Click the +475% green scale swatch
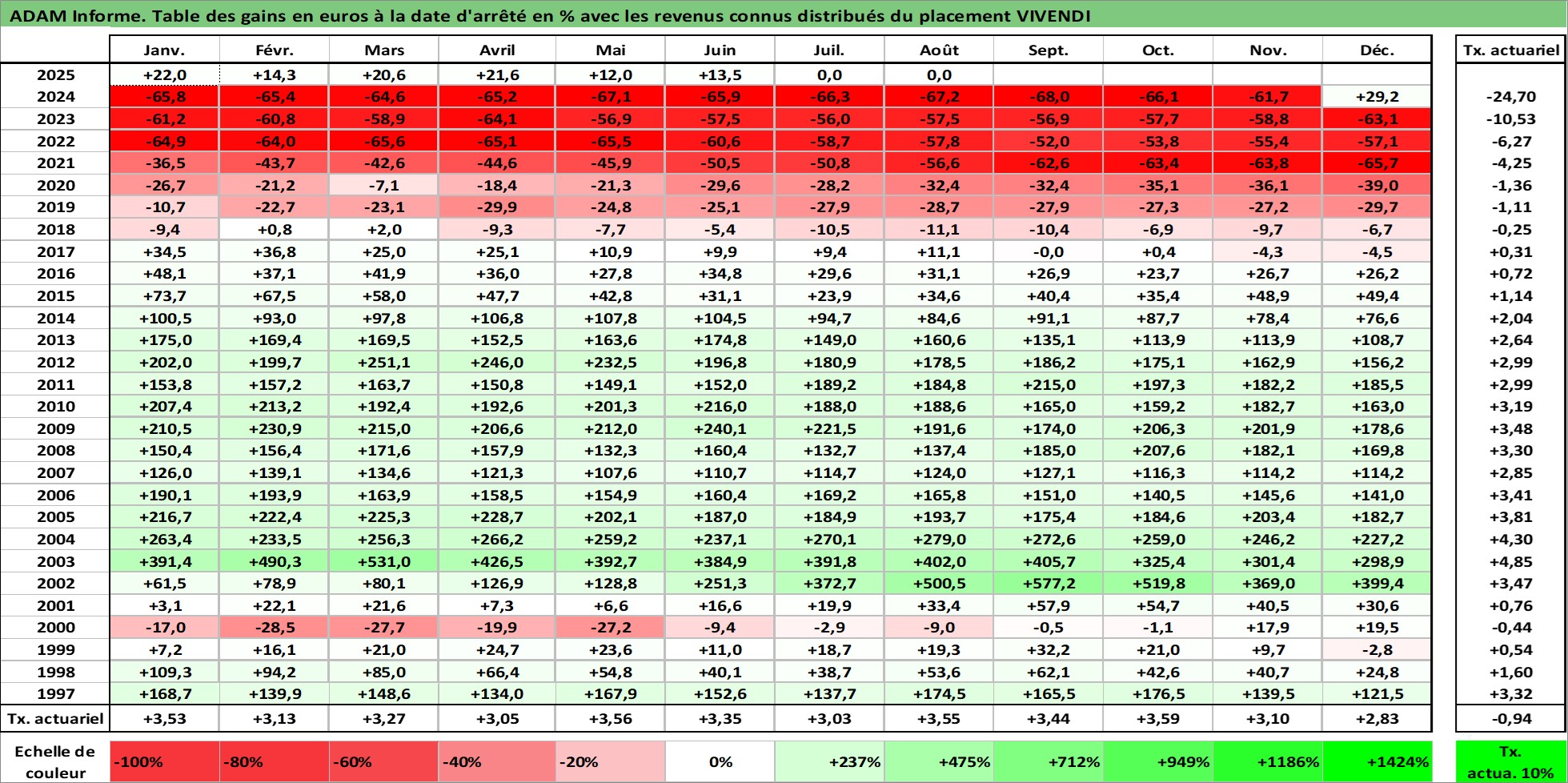This screenshot has width=1568, height=783. coord(939,762)
